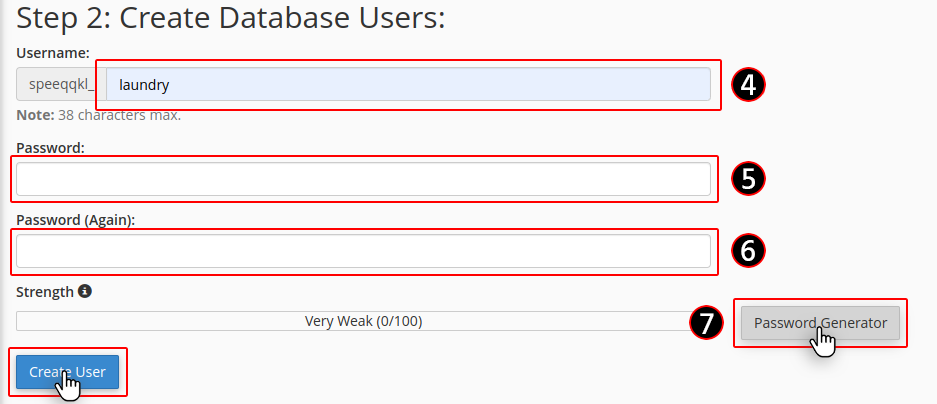This screenshot has width=937, height=404.
Task: Click the Password label above the first field
Action: [x=50, y=148]
